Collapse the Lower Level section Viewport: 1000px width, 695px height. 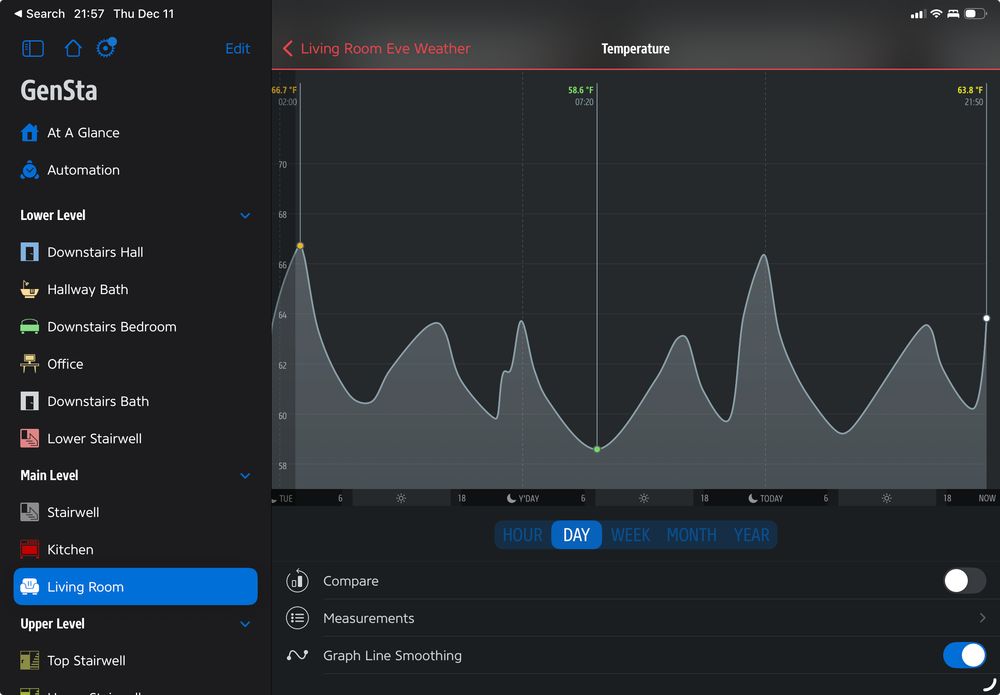point(245,215)
